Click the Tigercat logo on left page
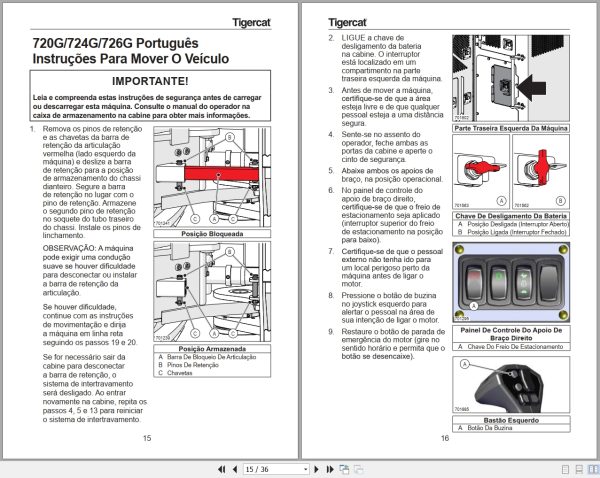Image resolution: width=600 pixels, height=478 pixels. coord(251,23)
